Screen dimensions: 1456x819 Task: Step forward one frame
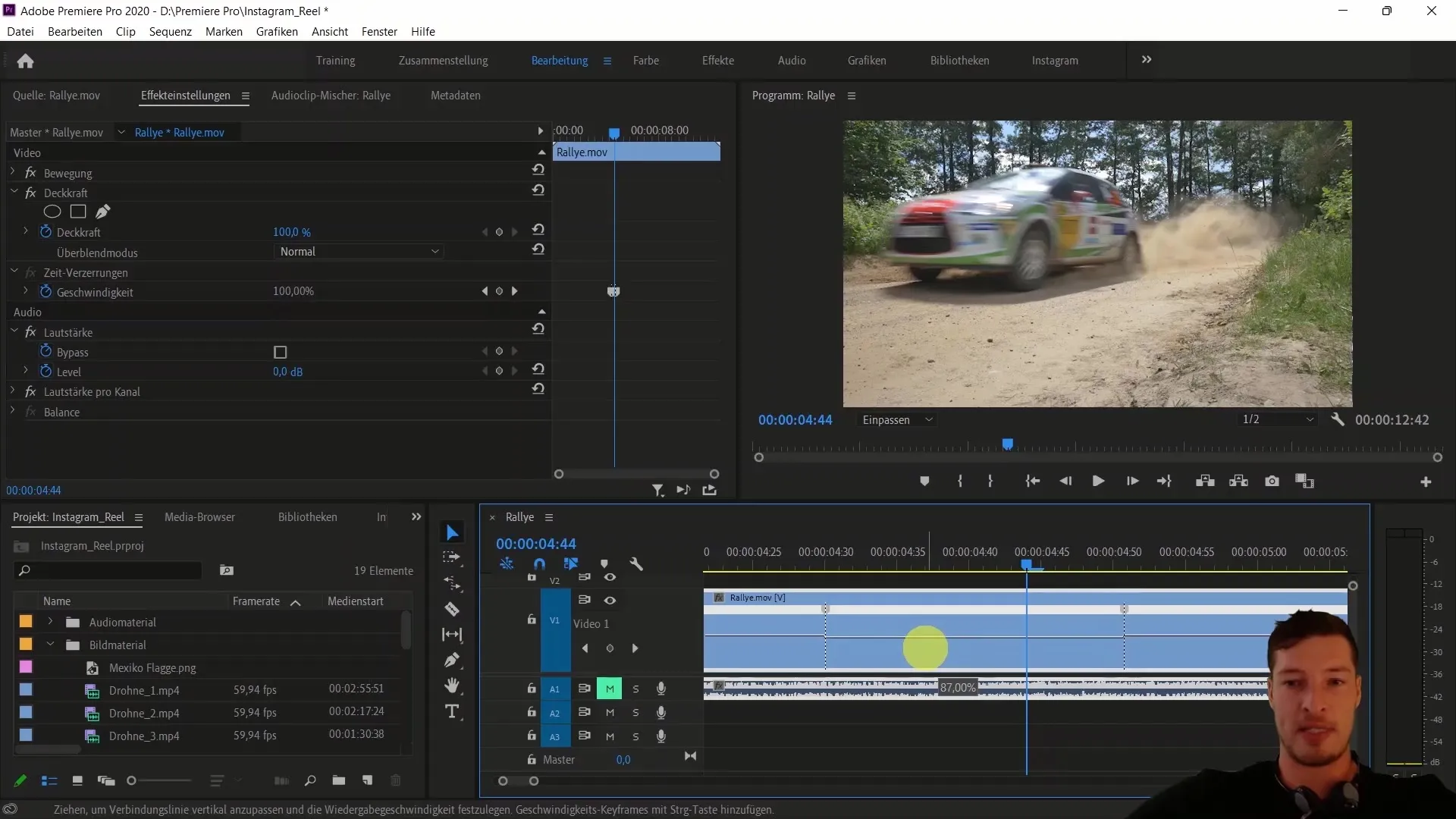[1132, 482]
